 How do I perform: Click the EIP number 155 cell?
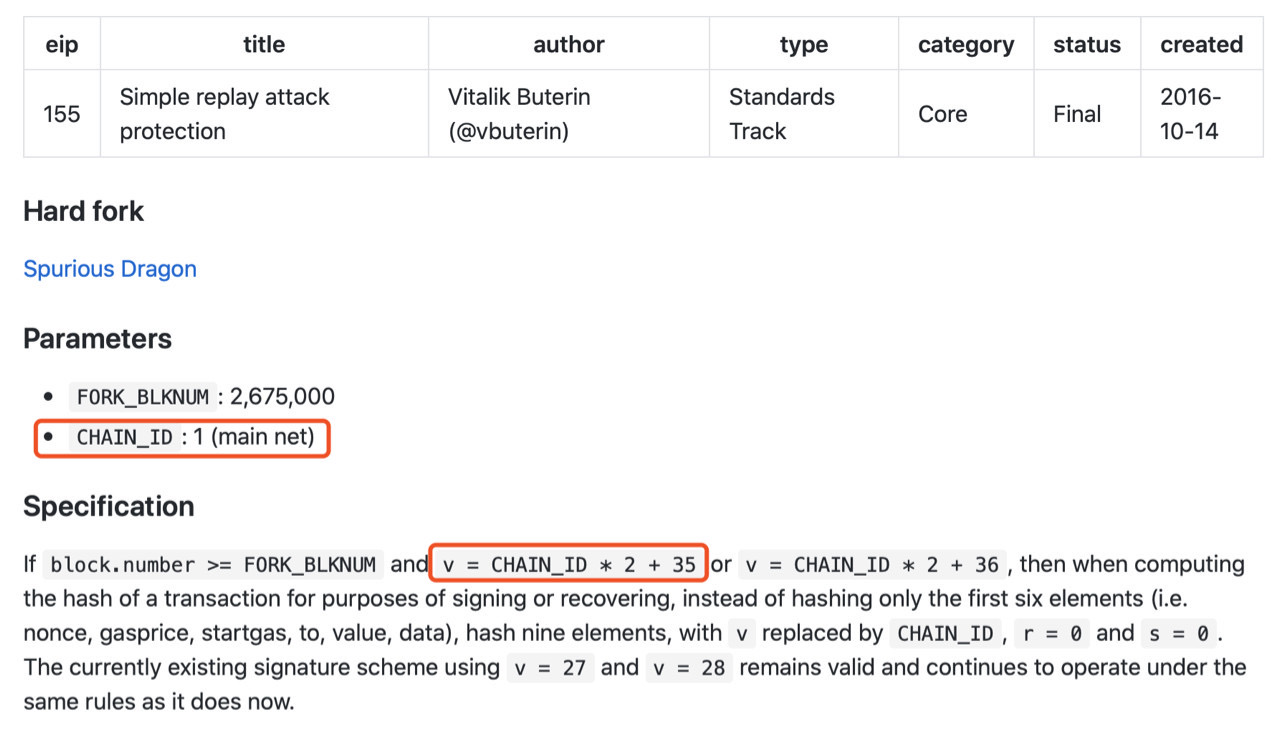[x=62, y=114]
